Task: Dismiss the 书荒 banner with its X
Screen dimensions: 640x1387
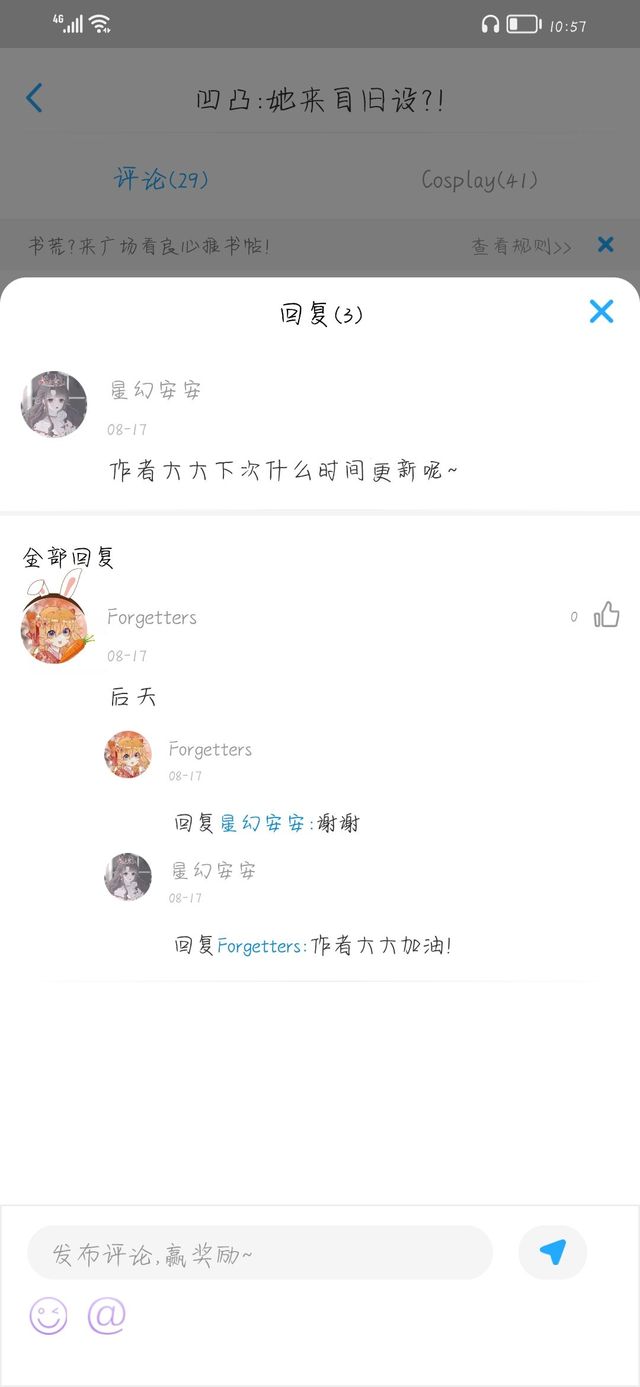Action: click(x=605, y=244)
